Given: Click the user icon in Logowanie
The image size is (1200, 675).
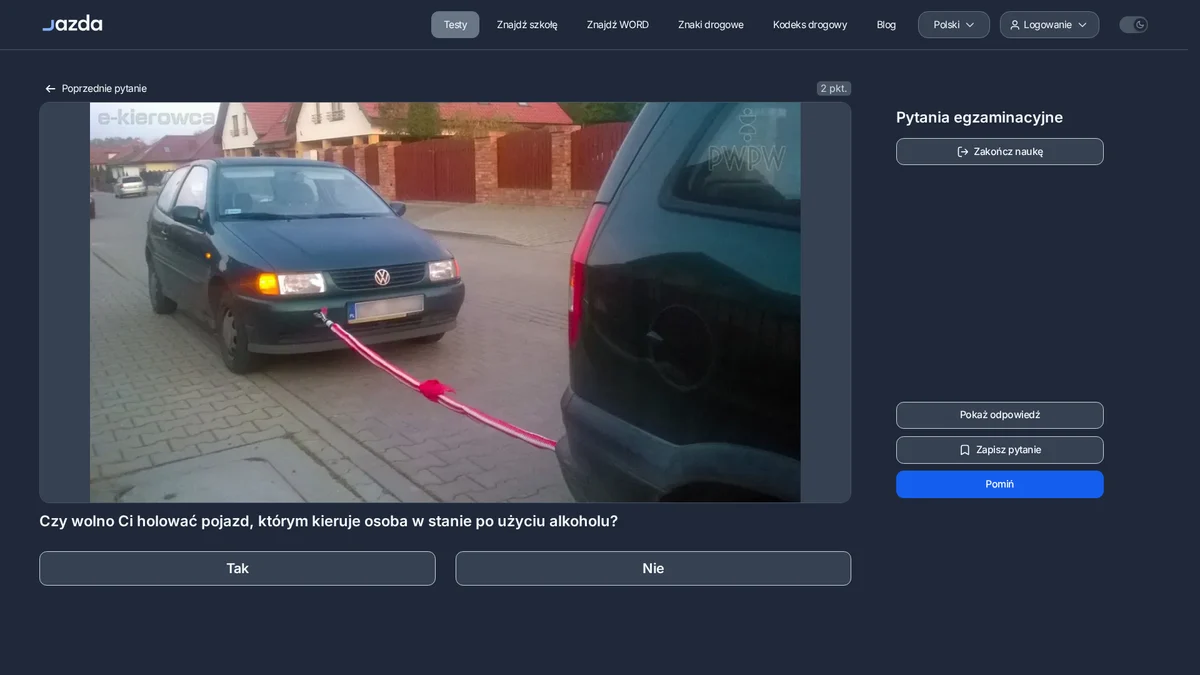Looking at the screenshot, I should [x=1015, y=25].
